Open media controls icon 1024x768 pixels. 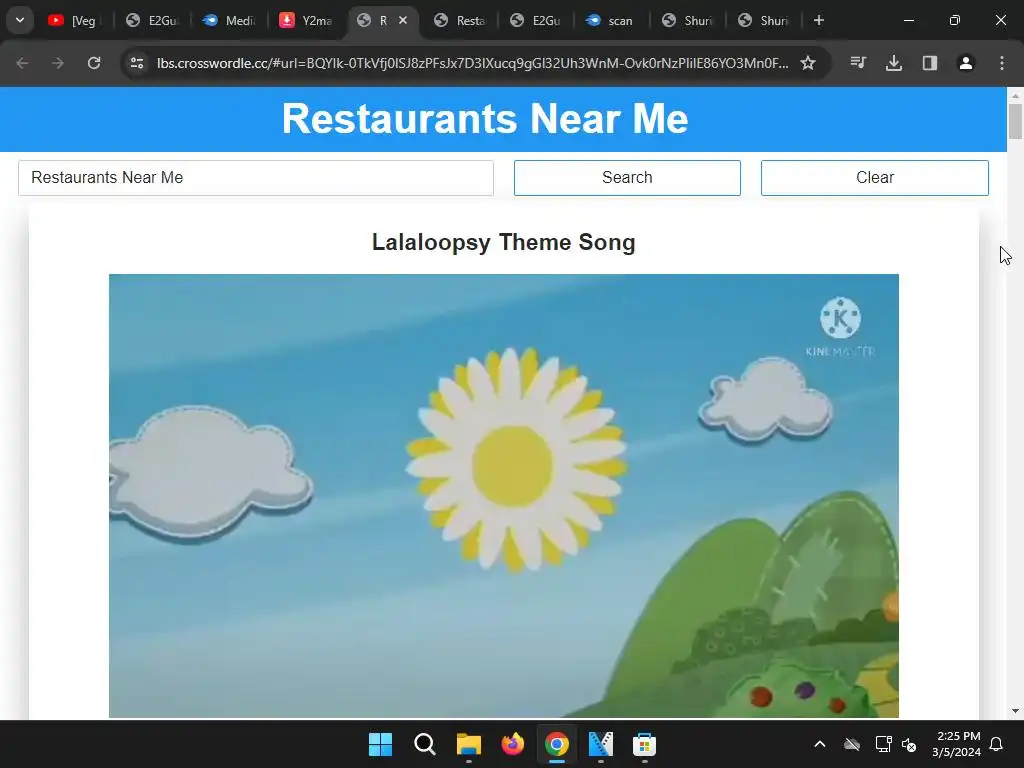(858, 63)
